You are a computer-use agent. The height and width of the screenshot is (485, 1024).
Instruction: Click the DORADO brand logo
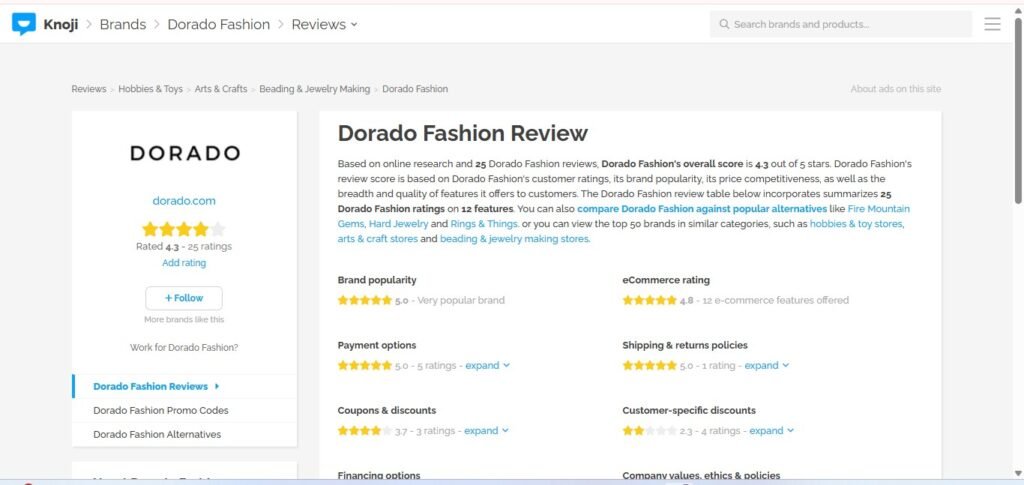click(x=185, y=153)
